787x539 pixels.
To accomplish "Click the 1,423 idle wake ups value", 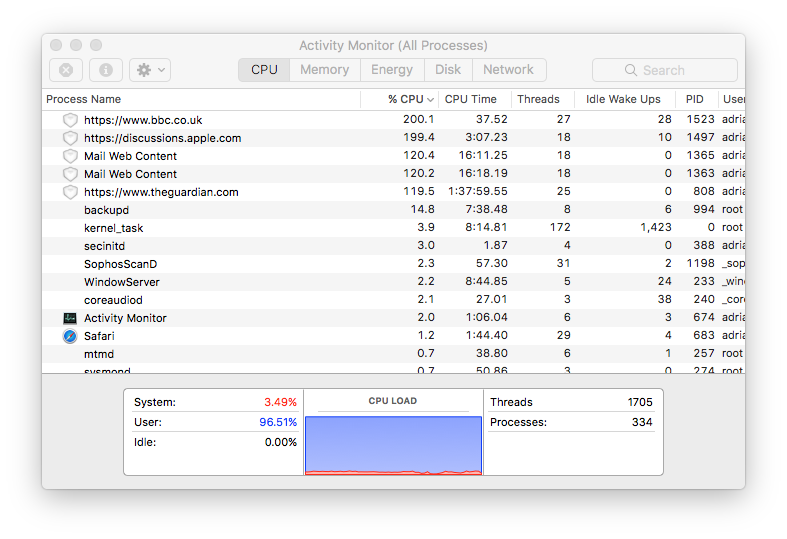I will point(655,228).
